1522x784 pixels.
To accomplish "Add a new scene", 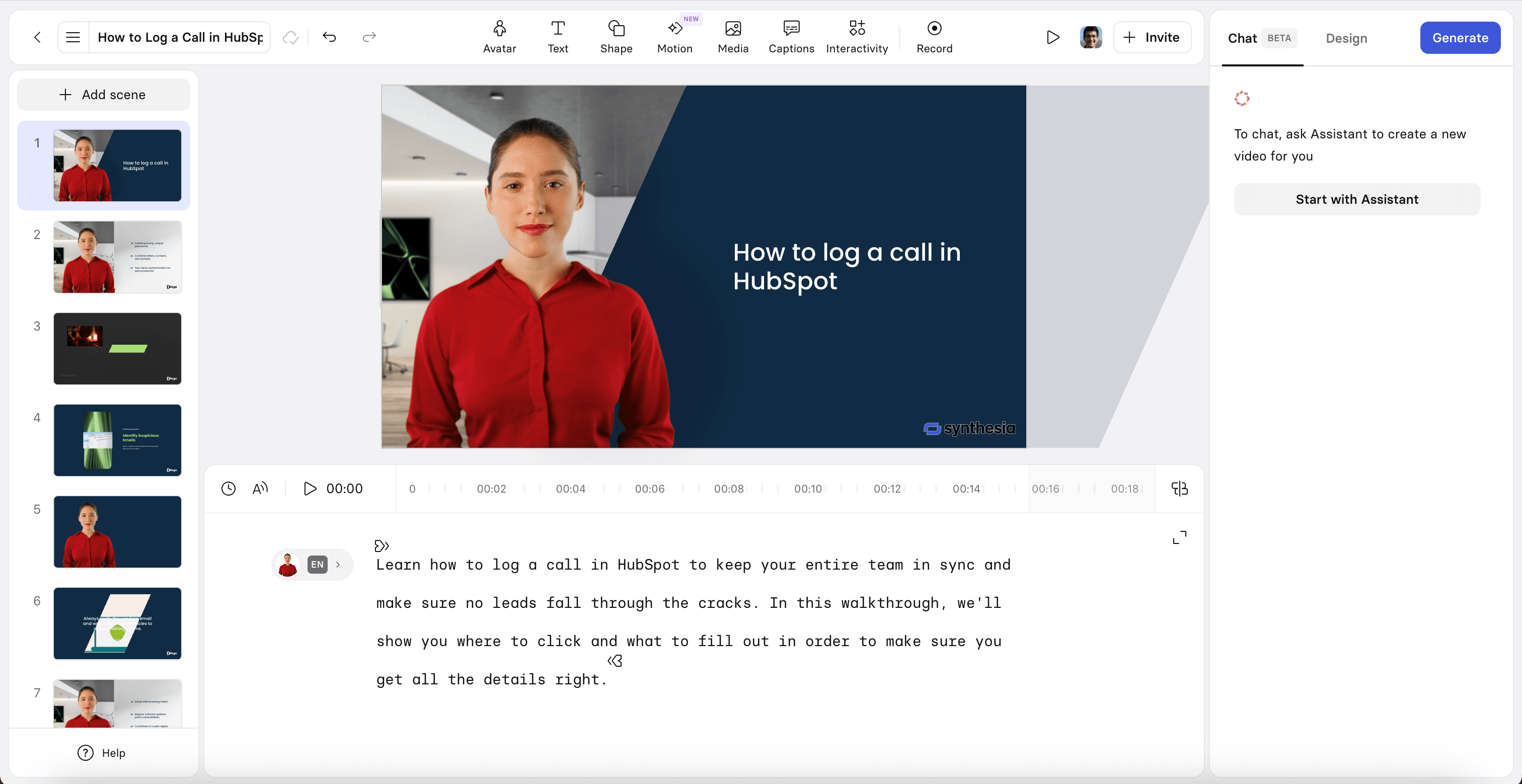I will 103,95.
